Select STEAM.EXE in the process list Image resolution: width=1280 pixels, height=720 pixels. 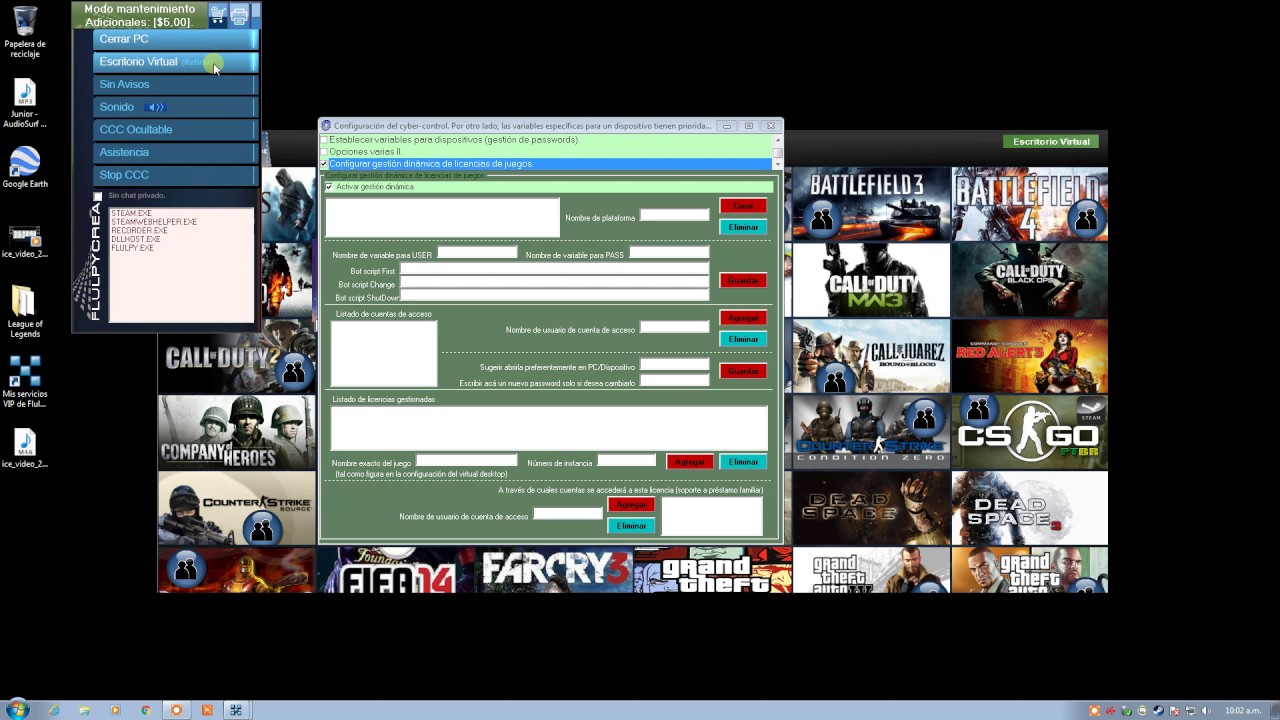[x=131, y=213]
